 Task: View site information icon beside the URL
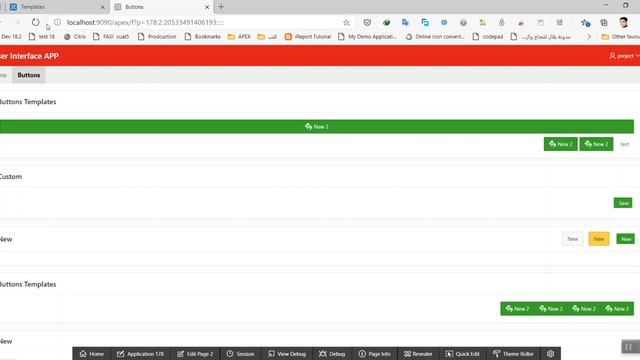click(58, 22)
